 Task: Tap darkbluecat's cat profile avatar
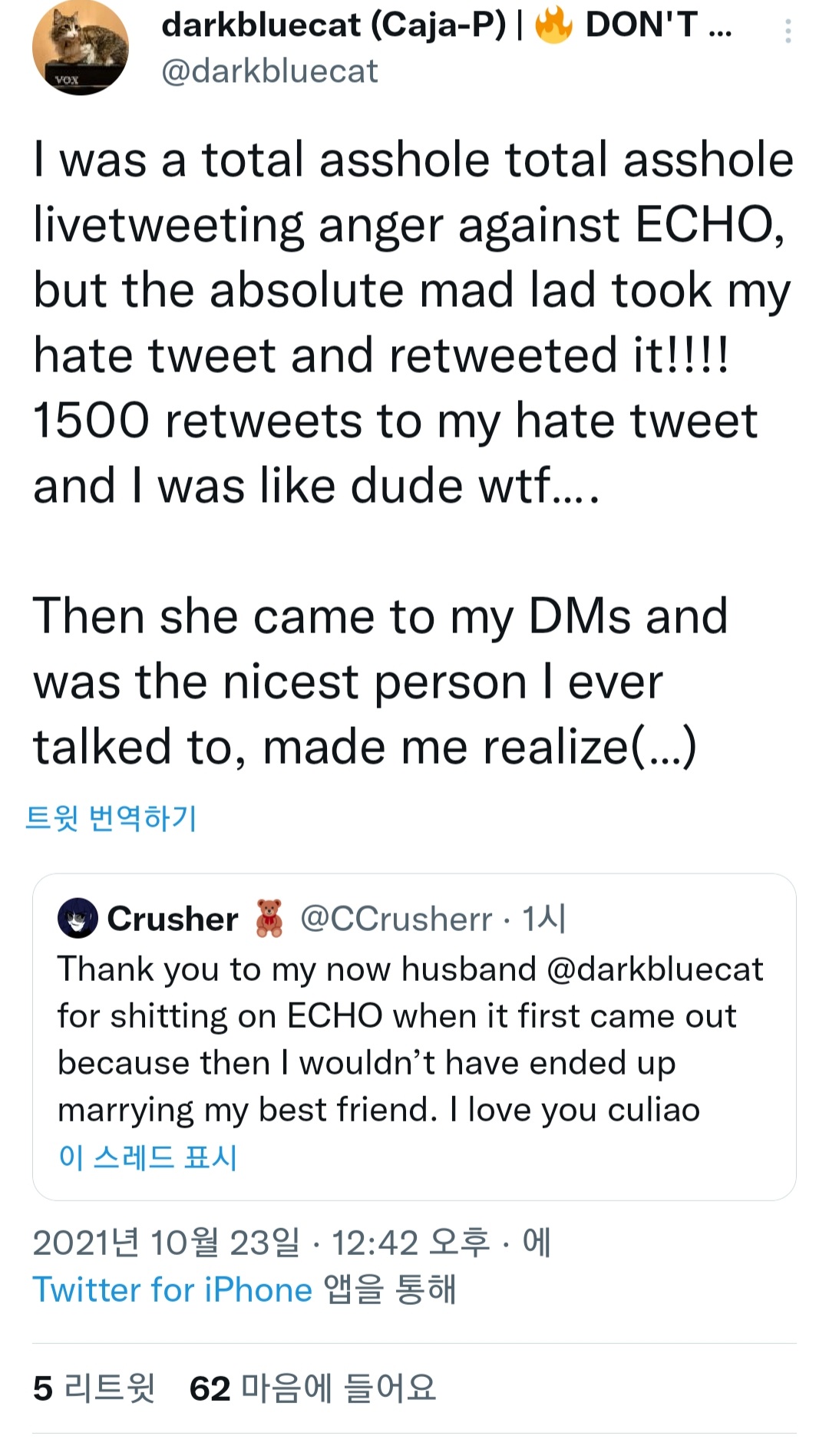(81, 48)
